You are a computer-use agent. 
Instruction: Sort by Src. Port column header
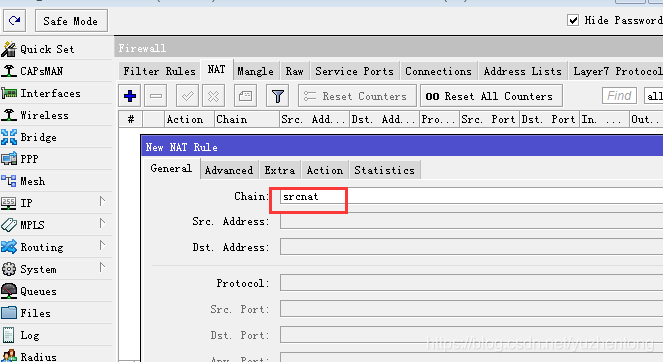[490, 119]
